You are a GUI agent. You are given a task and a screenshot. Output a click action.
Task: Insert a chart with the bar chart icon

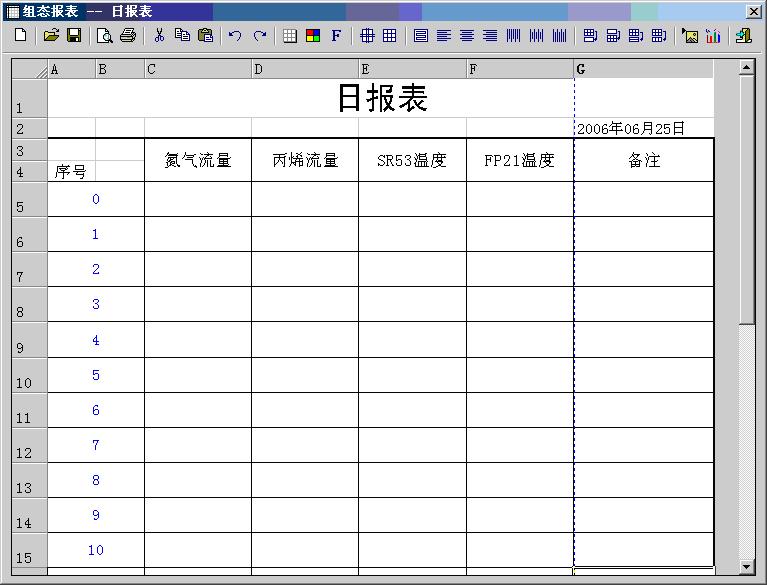(x=713, y=35)
